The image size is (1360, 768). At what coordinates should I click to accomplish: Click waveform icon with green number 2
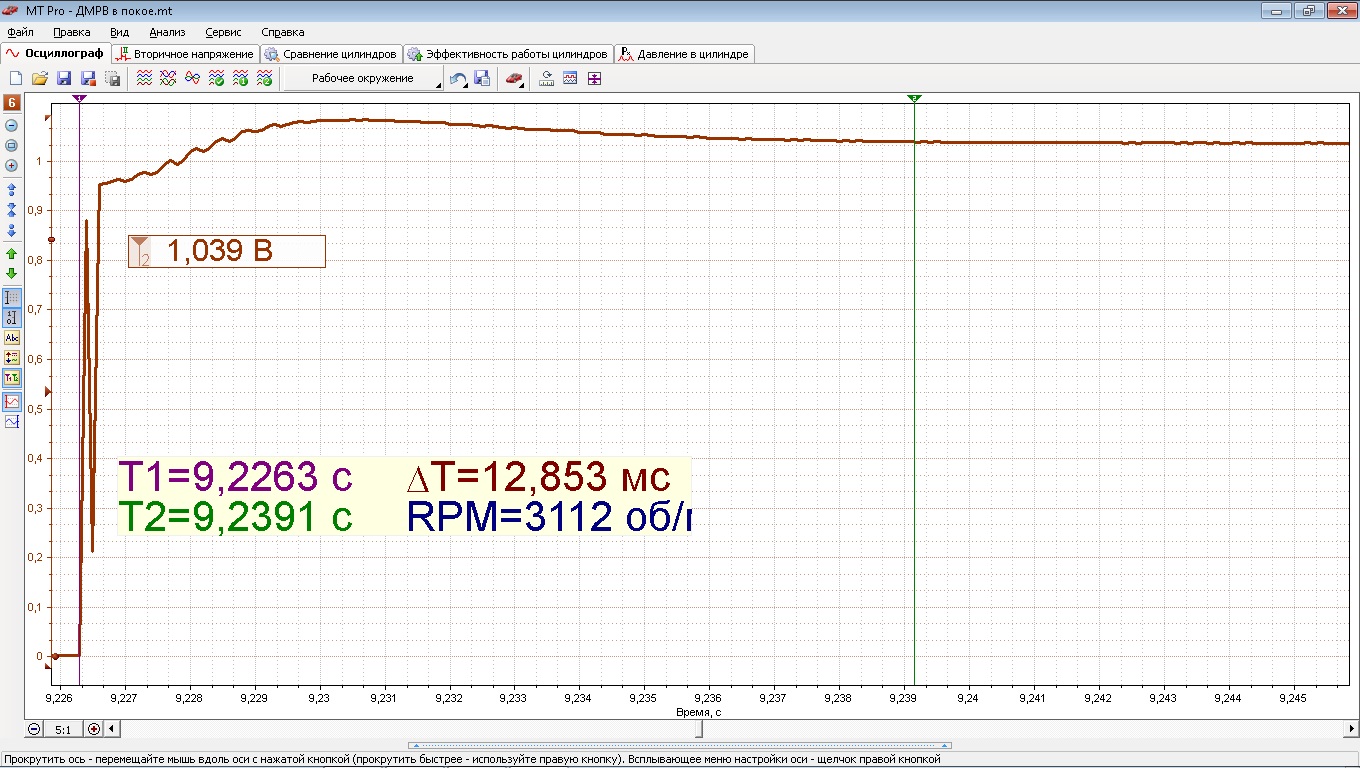click(264, 78)
